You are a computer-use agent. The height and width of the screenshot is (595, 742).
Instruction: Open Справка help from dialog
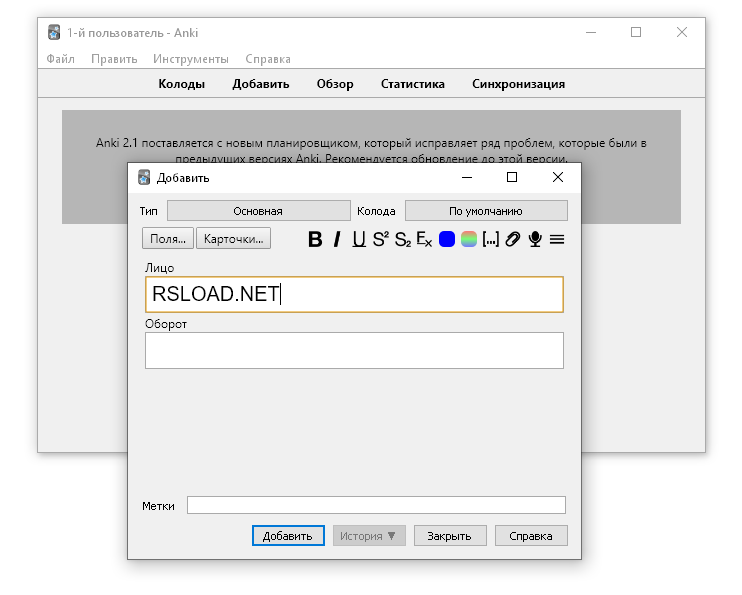coord(531,535)
